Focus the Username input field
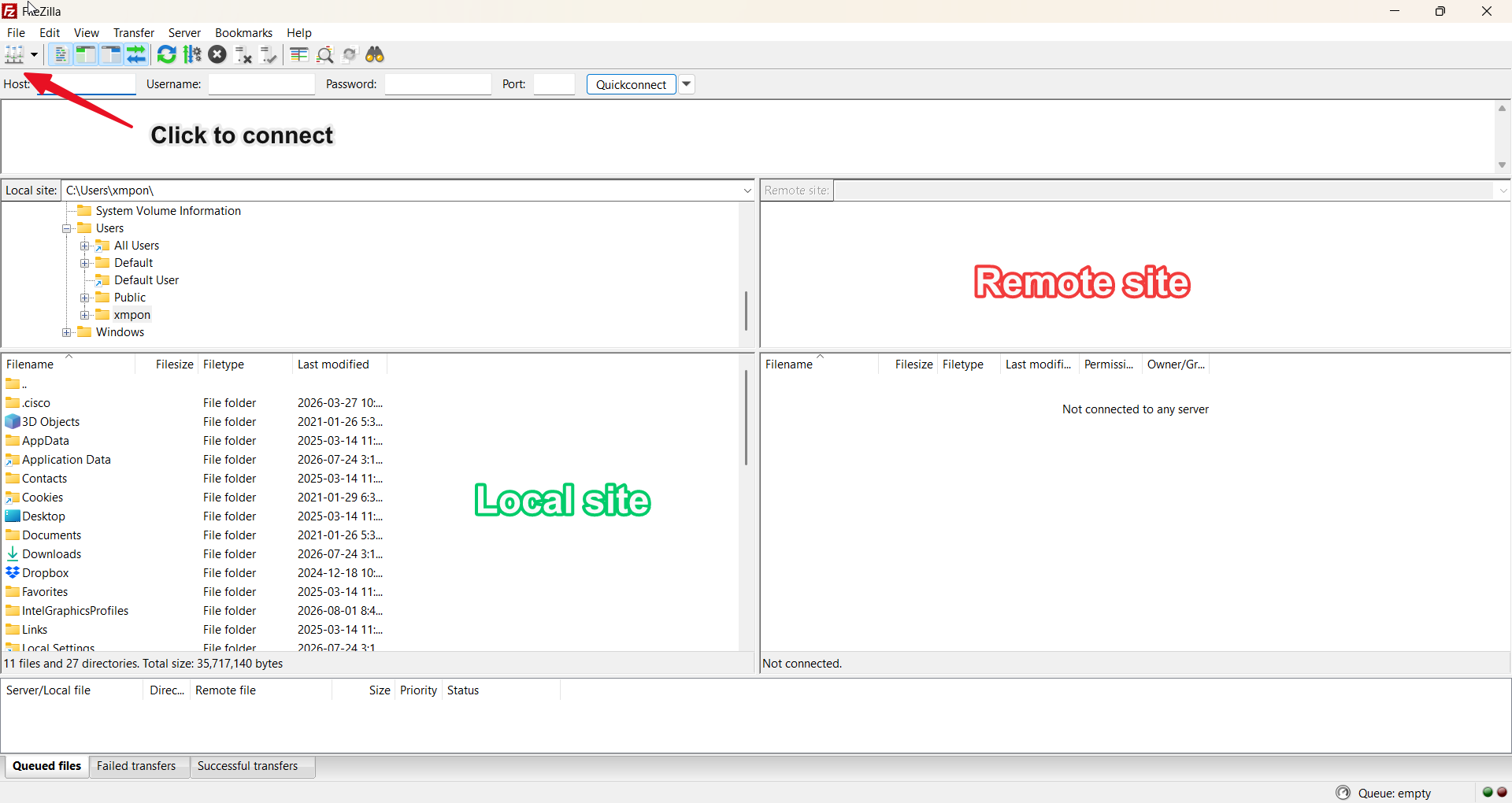The image size is (1512, 803). pos(261,84)
